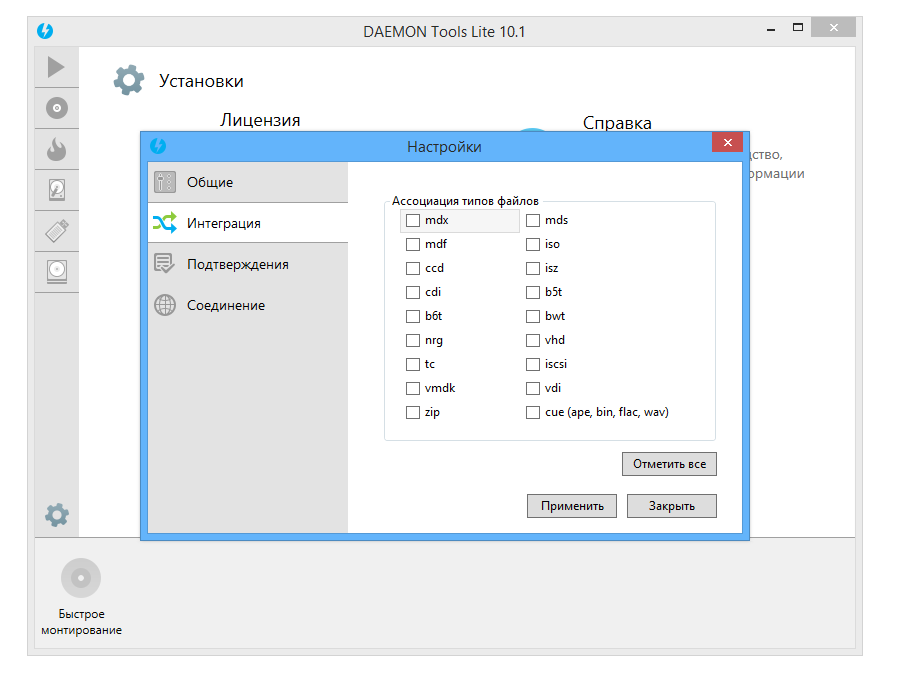
Task: Tick the tc checkbox
Action: pos(413,364)
